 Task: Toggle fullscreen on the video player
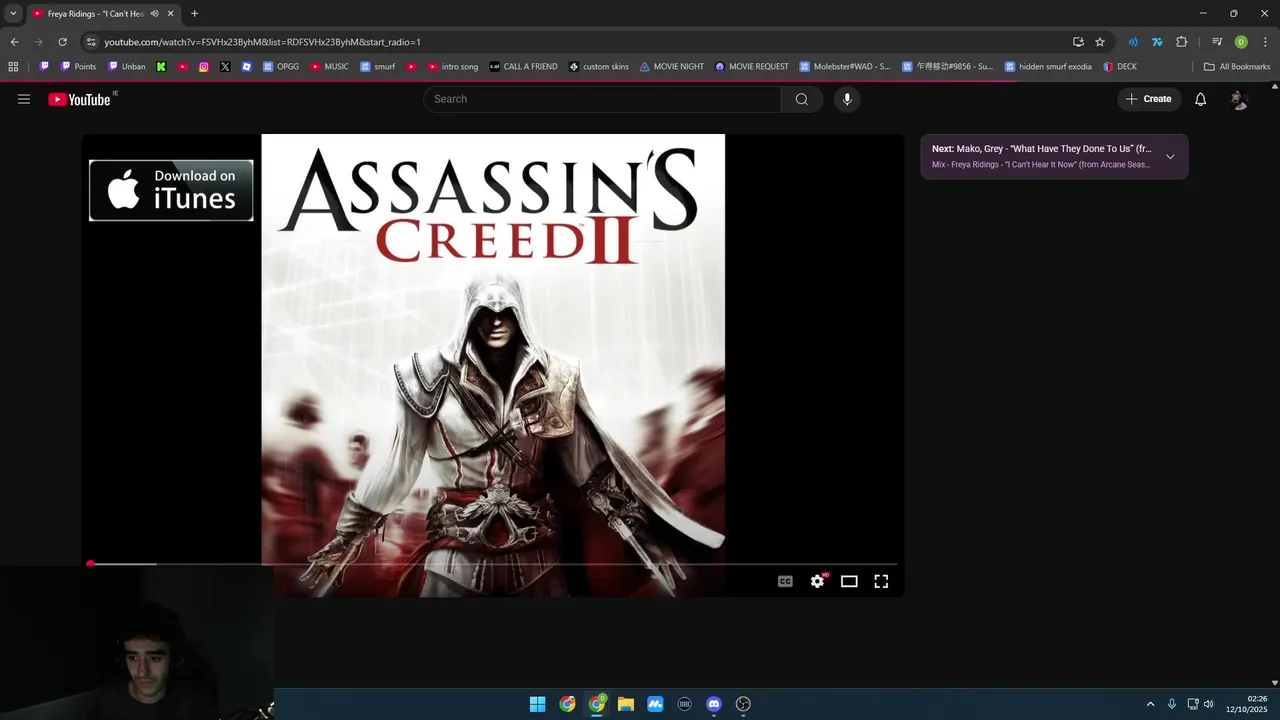coord(881,581)
